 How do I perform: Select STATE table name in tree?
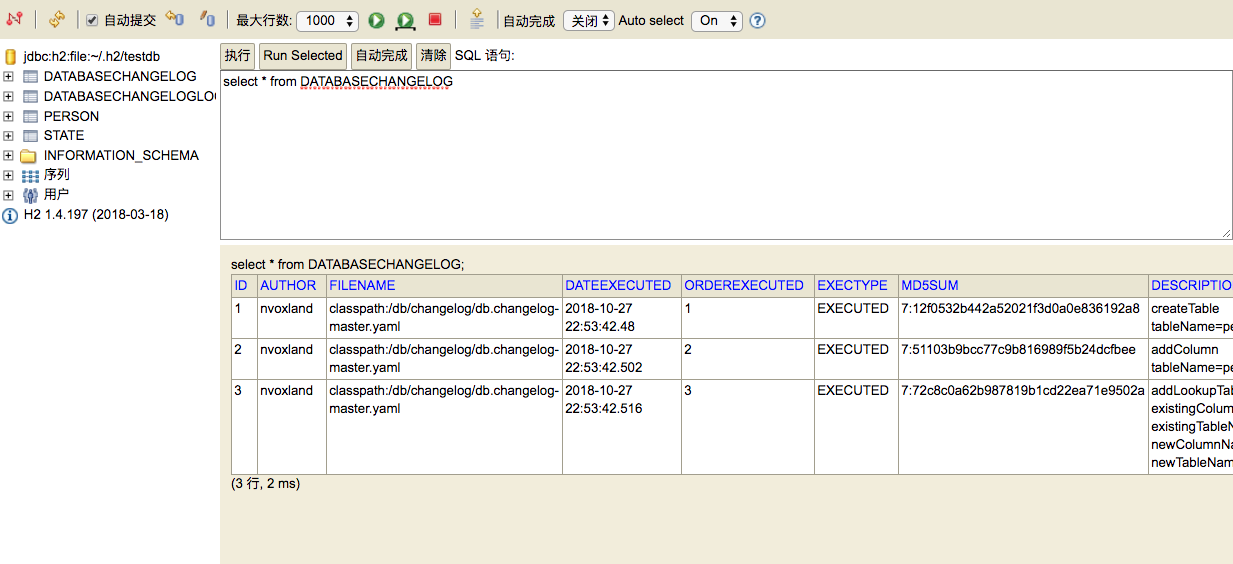tap(64, 135)
